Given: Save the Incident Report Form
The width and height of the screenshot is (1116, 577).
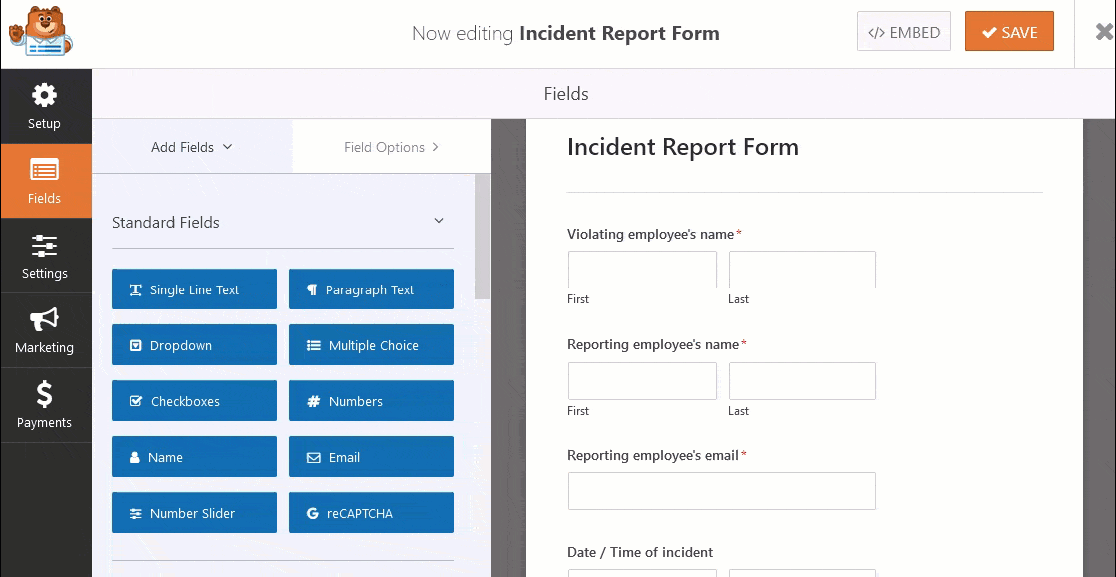Looking at the screenshot, I should [x=1009, y=32].
